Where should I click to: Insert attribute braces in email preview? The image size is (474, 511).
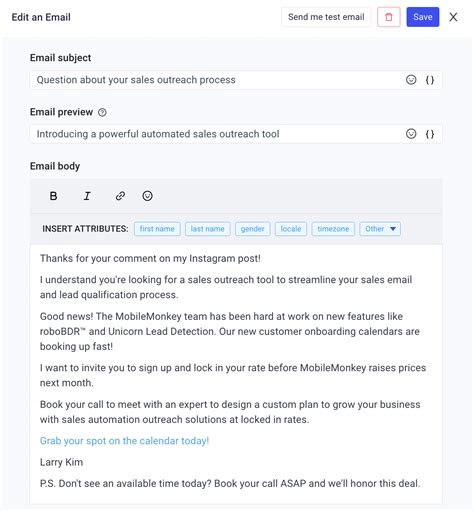[430, 134]
